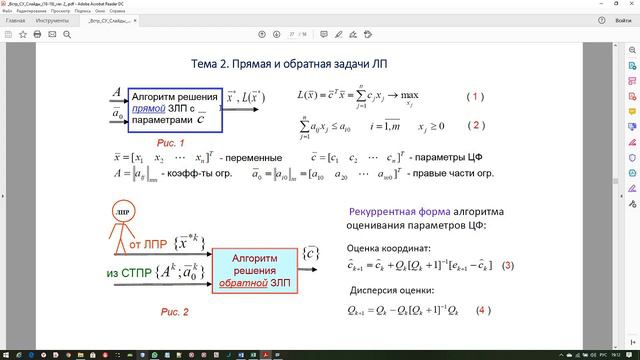Open the find text magnifier in the toolbar
Image resolution: width=640 pixels, height=360 pixels.
point(67,35)
